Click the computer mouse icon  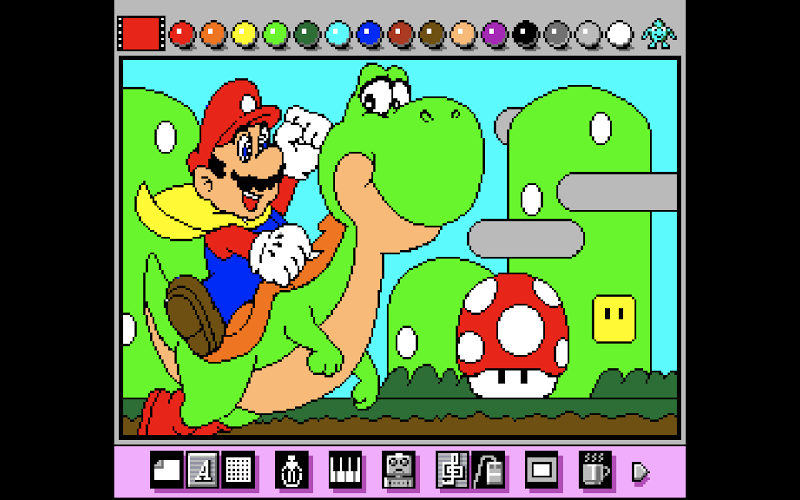pyautogui.click(x=486, y=469)
